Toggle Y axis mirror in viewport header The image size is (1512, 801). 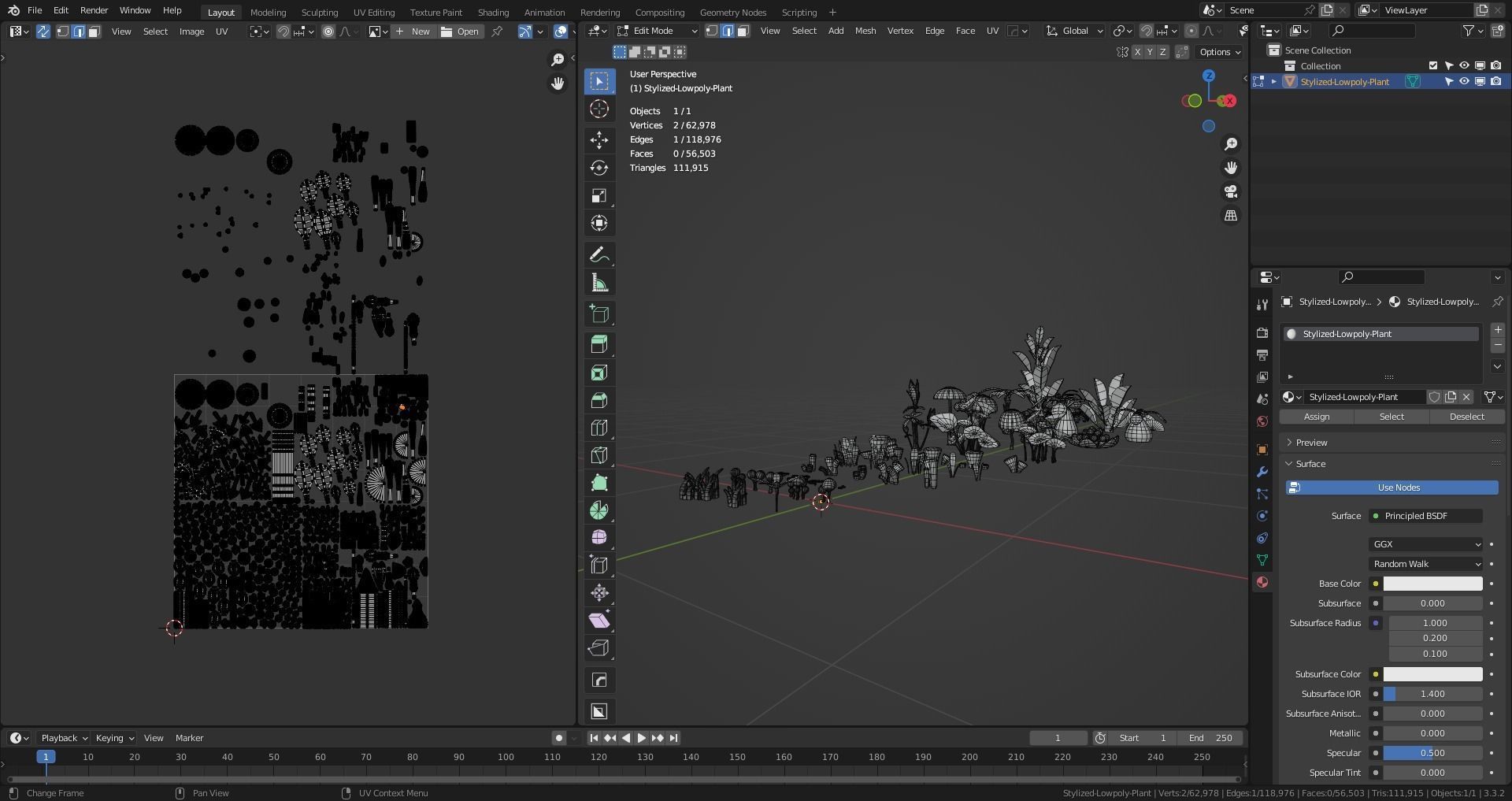click(1150, 52)
